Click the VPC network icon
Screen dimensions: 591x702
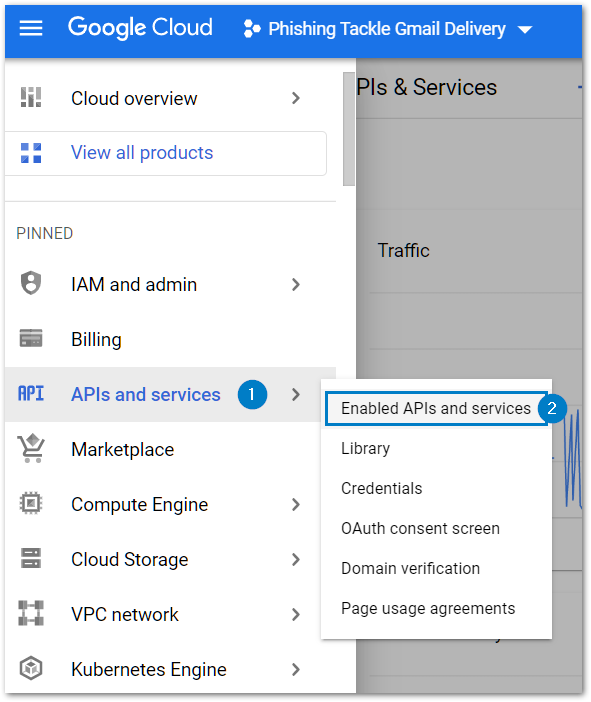(x=31, y=613)
